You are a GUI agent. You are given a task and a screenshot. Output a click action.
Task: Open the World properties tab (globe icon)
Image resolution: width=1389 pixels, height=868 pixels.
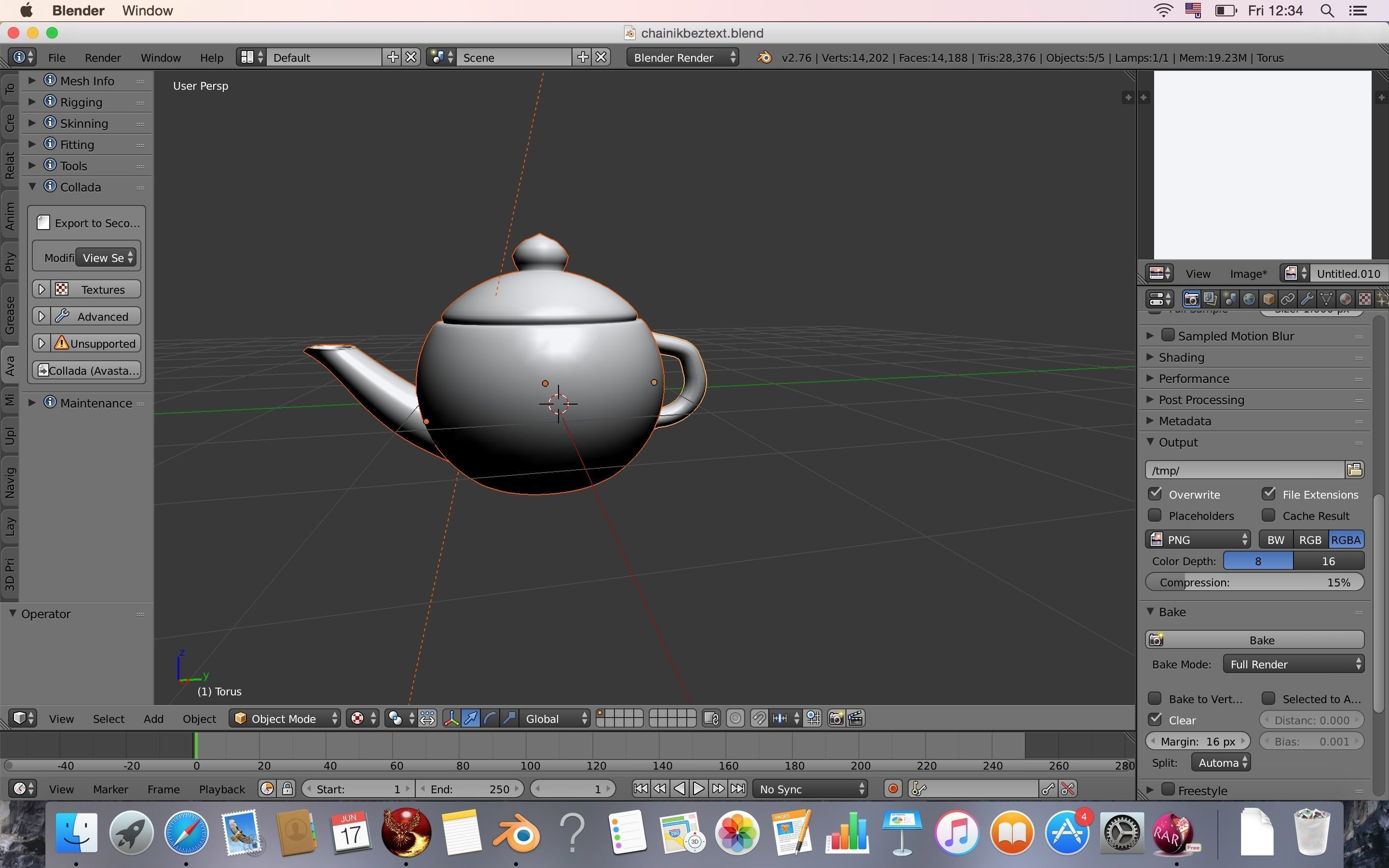click(1249, 299)
